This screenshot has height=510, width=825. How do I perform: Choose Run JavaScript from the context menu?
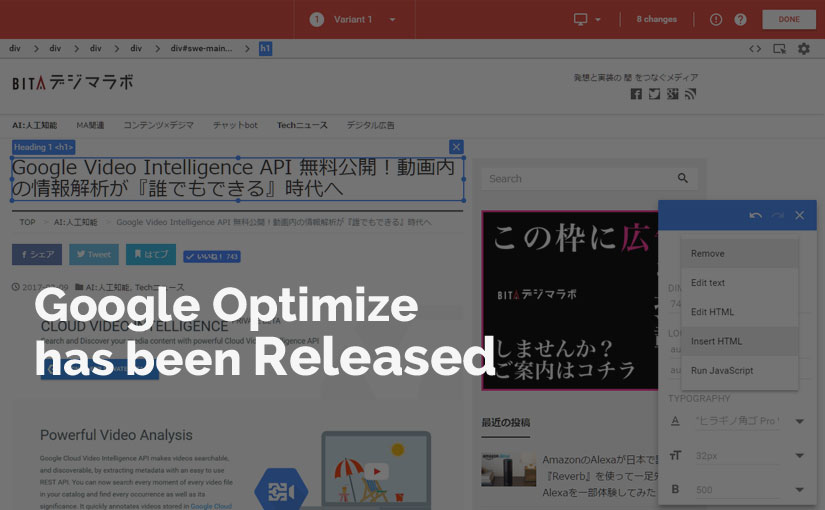pos(739,371)
